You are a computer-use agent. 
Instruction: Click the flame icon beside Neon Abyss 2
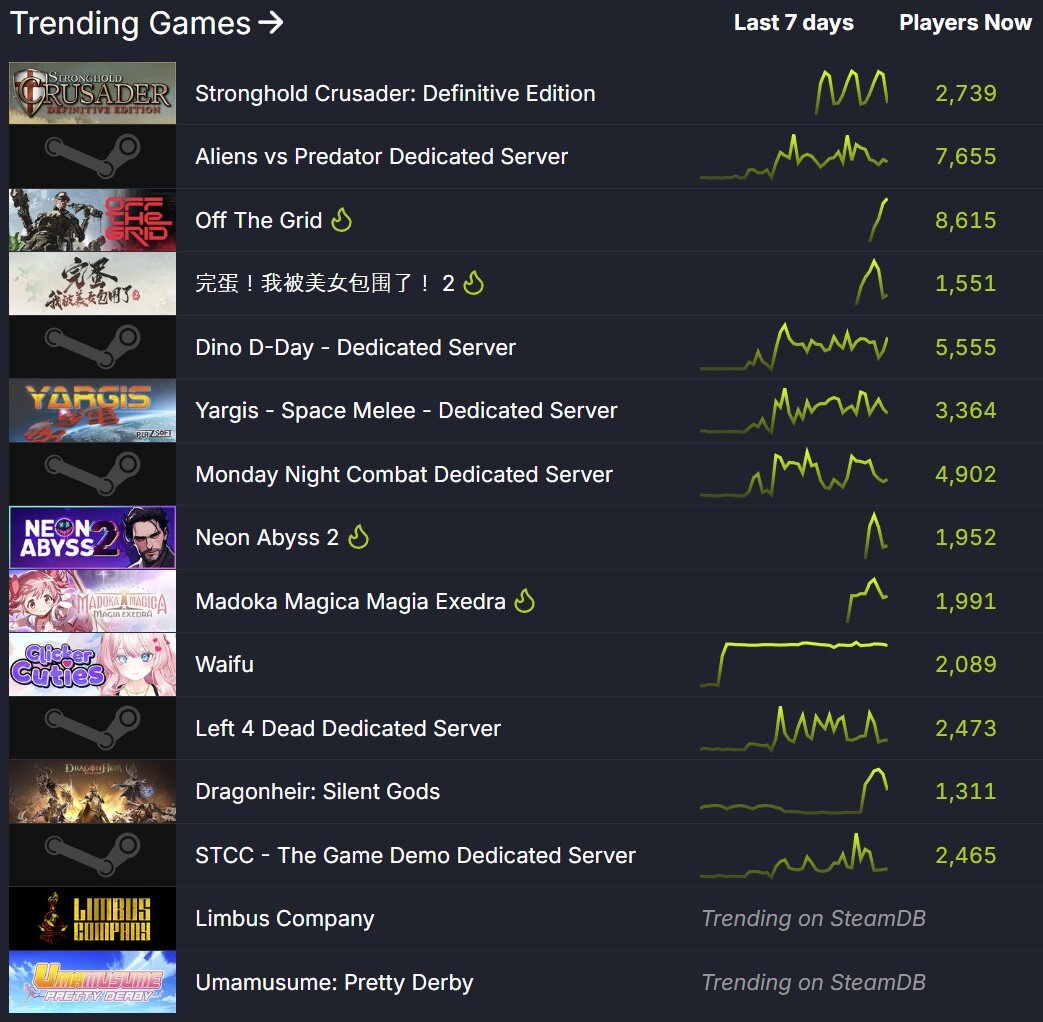point(359,537)
